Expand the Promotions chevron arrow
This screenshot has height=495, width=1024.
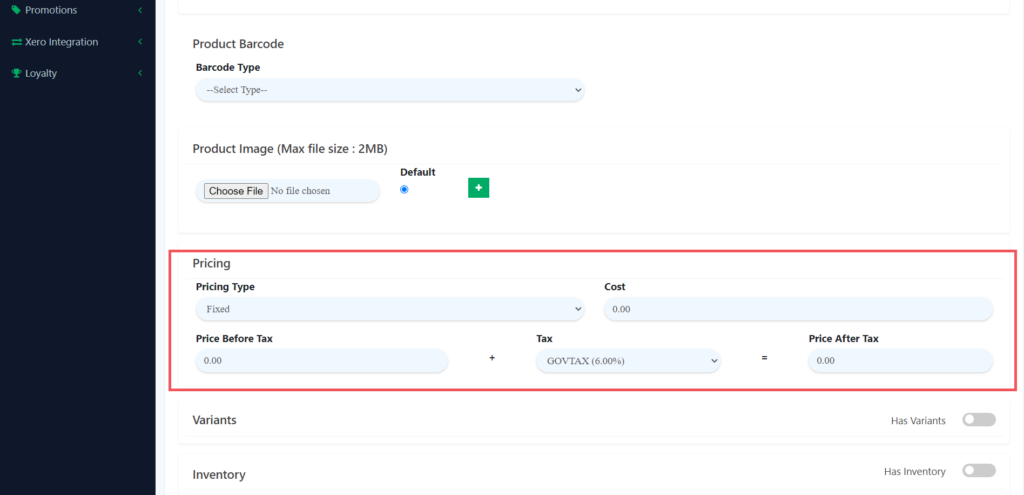(x=140, y=10)
